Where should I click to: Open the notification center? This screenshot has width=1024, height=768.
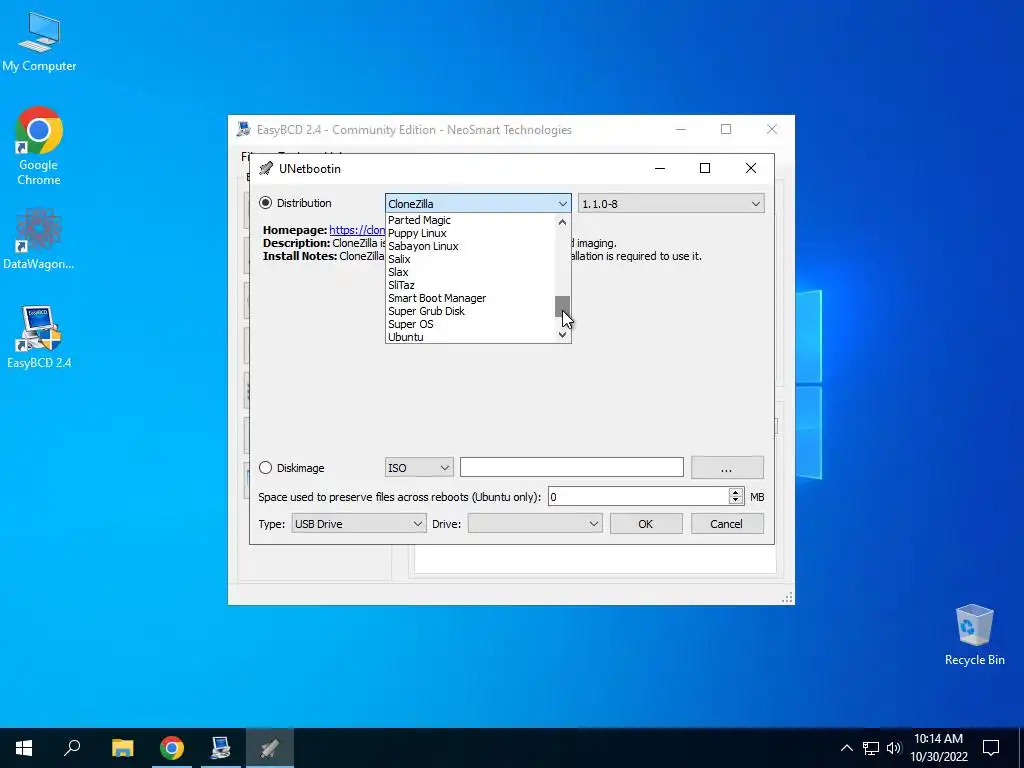(x=991, y=748)
